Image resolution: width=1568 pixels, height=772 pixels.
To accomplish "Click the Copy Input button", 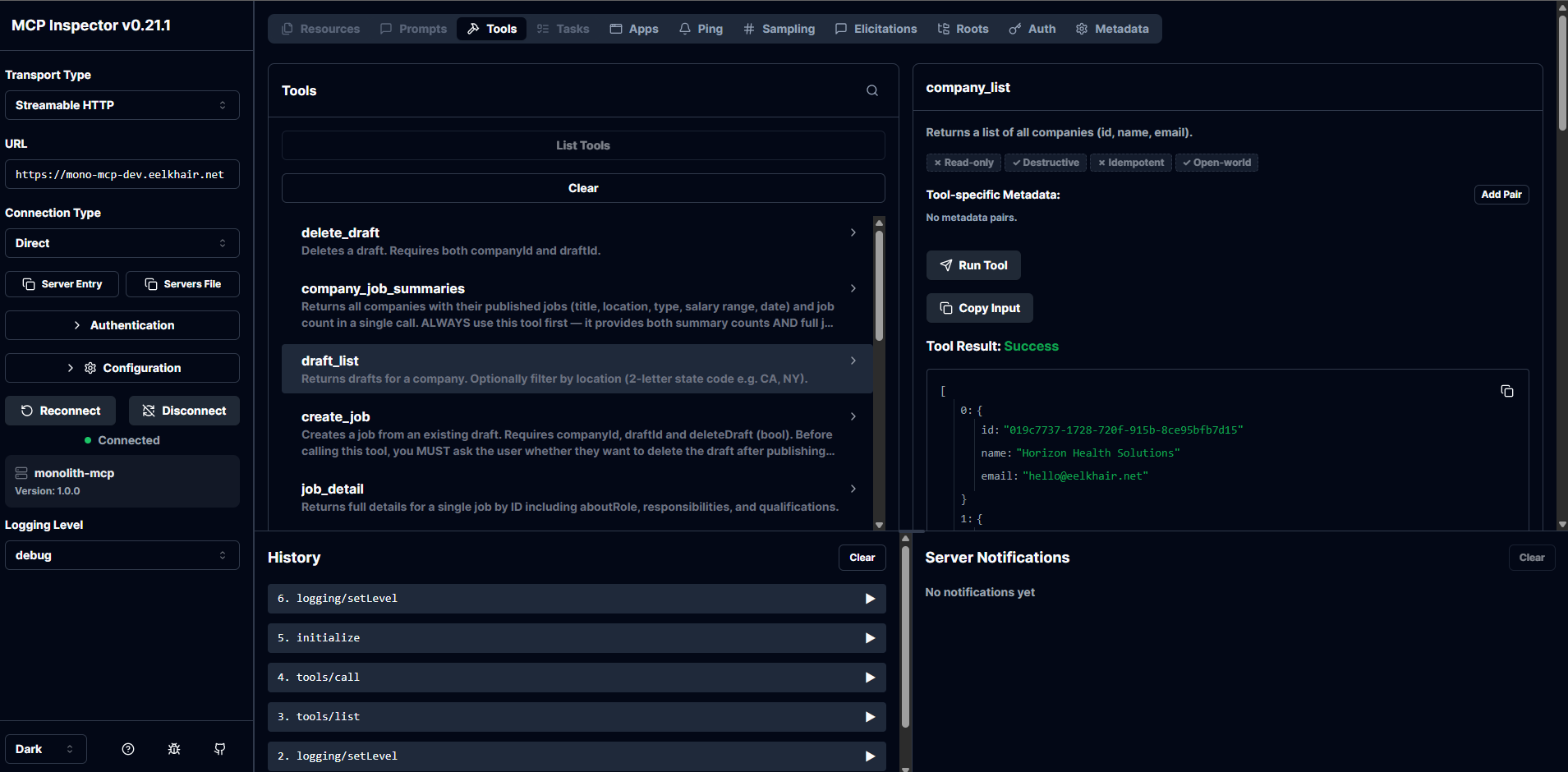I will (979, 308).
